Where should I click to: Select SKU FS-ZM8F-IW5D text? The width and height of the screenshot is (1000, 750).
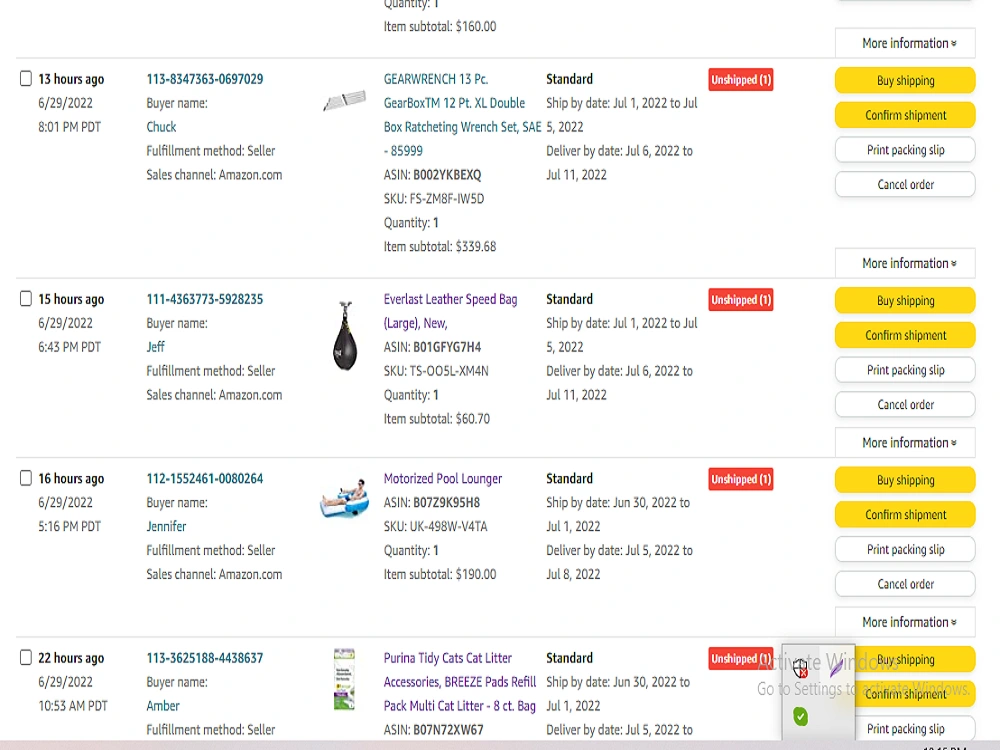pyautogui.click(x=446, y=199)
